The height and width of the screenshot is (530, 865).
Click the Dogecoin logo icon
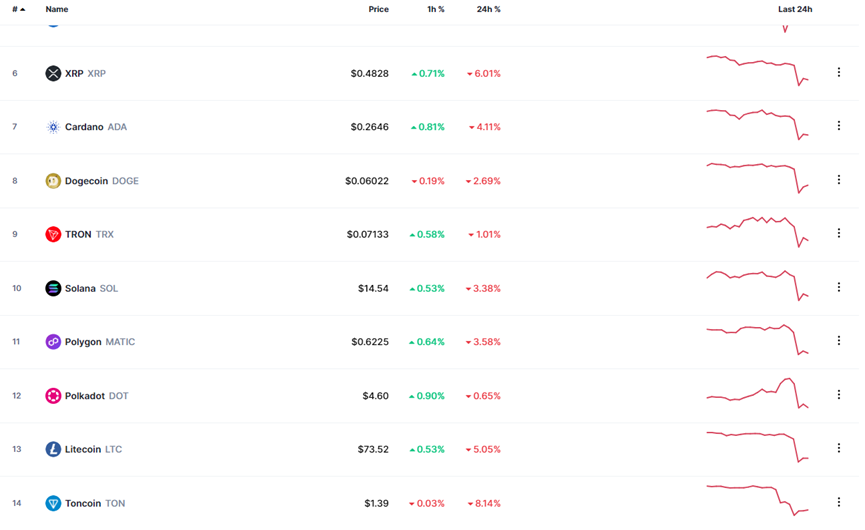click(x=53, y=181)
